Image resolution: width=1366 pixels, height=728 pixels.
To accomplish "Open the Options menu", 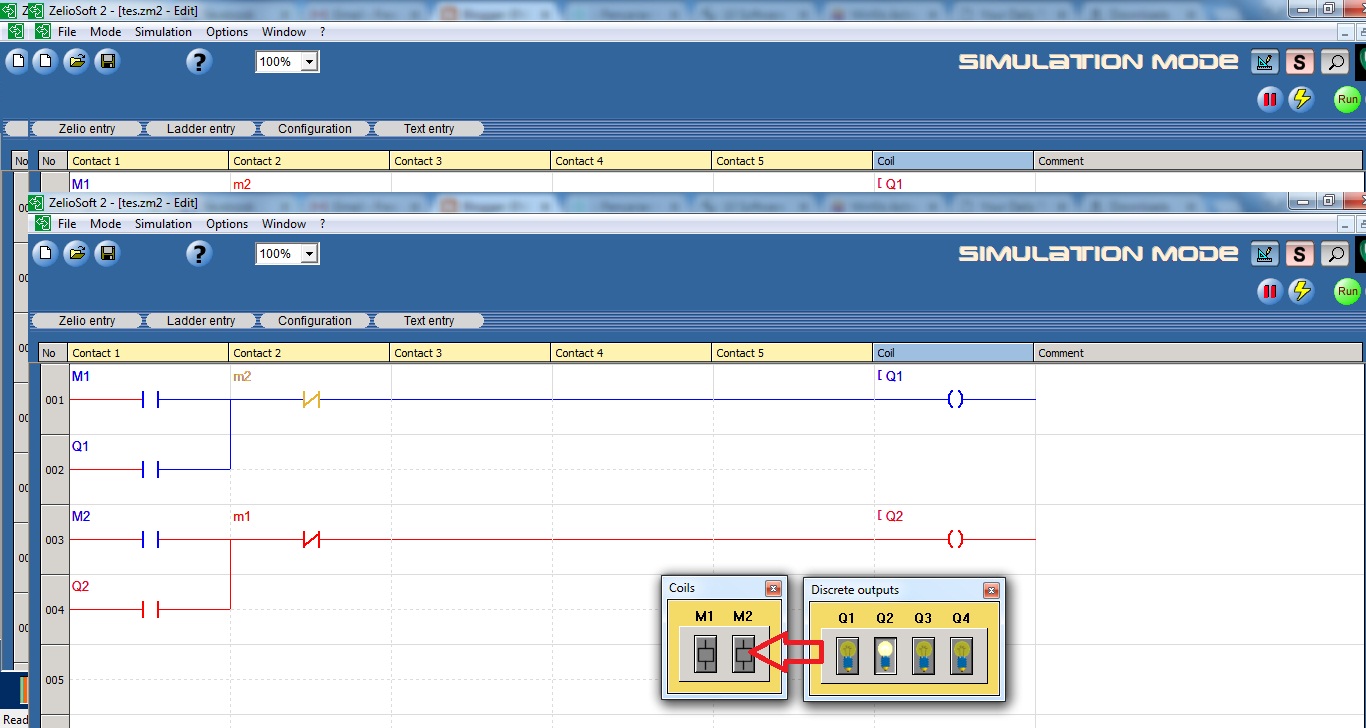I will (x=226, y=223).
